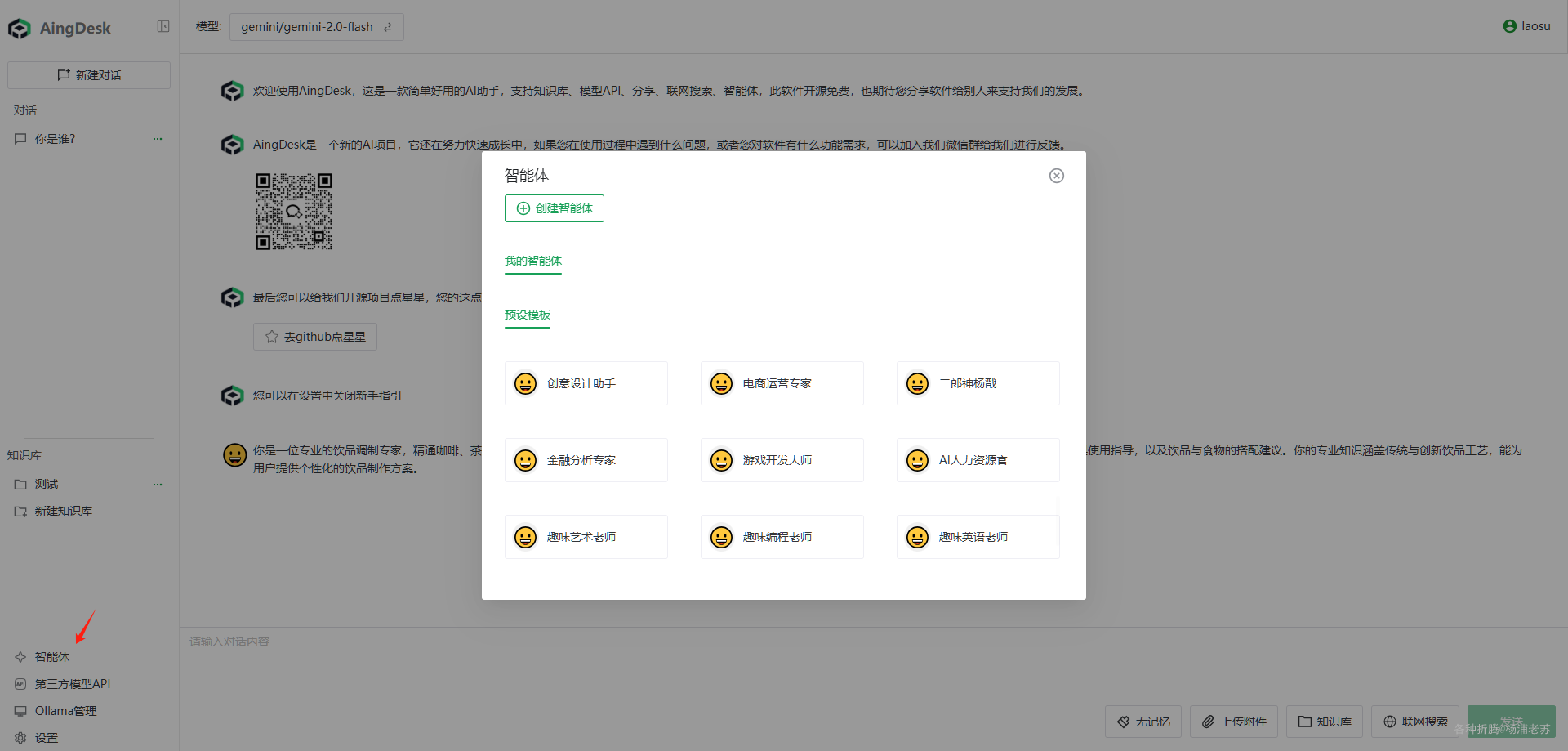Click the drink expert message avatar
Viewport: 1568px width, 751px height.
tap(235, 454)
